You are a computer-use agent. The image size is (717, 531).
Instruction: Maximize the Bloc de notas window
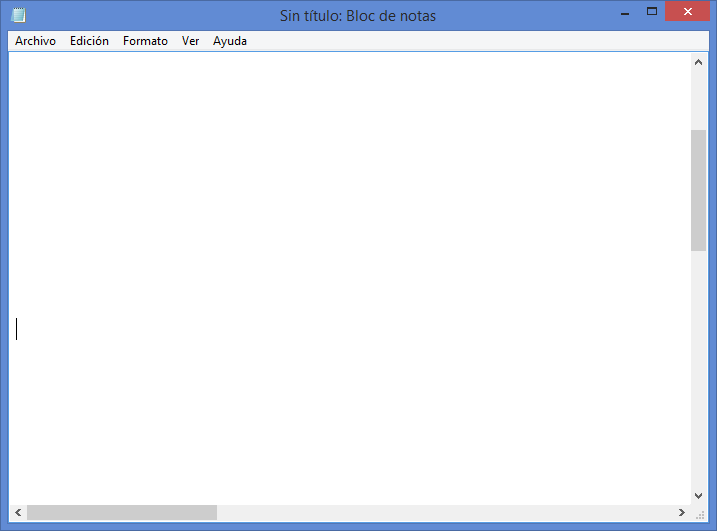pos(652,12)
